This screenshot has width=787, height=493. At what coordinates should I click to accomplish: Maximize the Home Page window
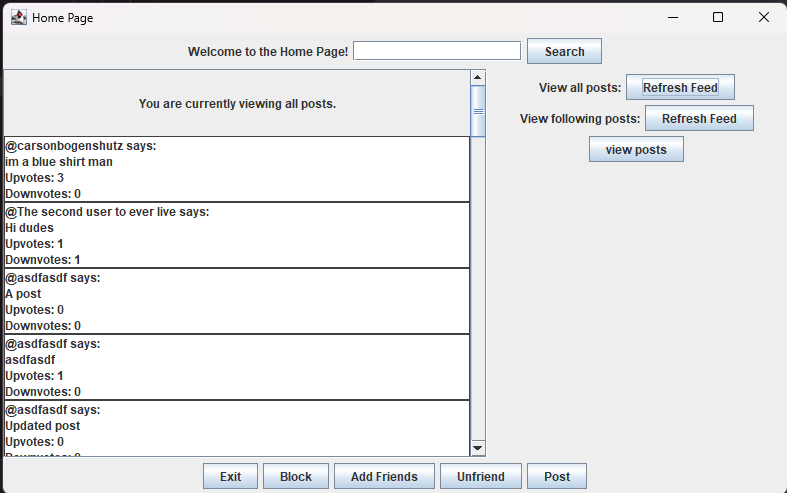click(718, 17)
